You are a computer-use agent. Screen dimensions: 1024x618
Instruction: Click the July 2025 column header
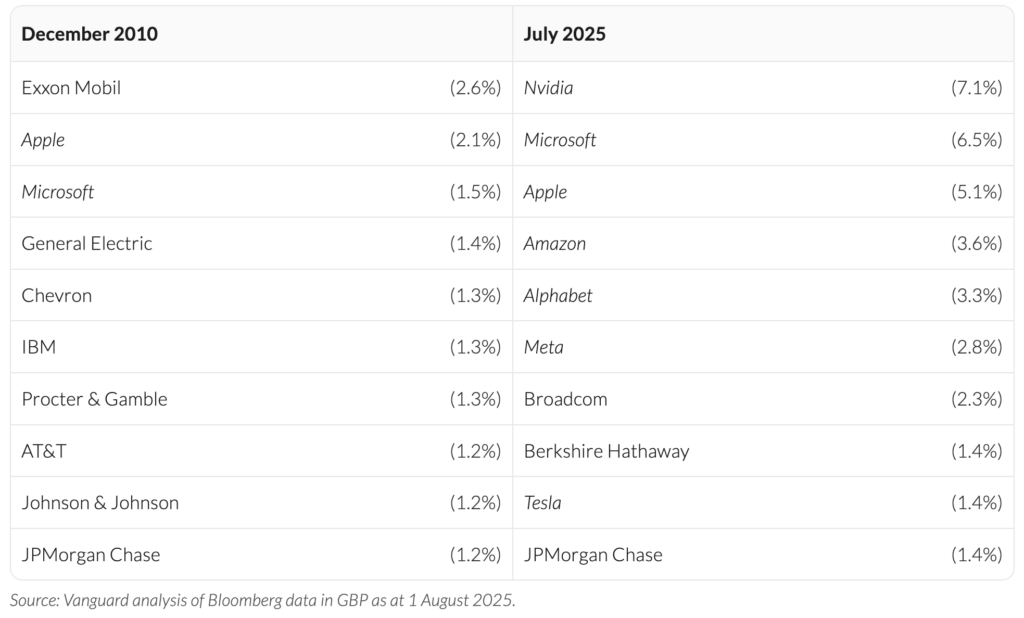tap(564, 34)
